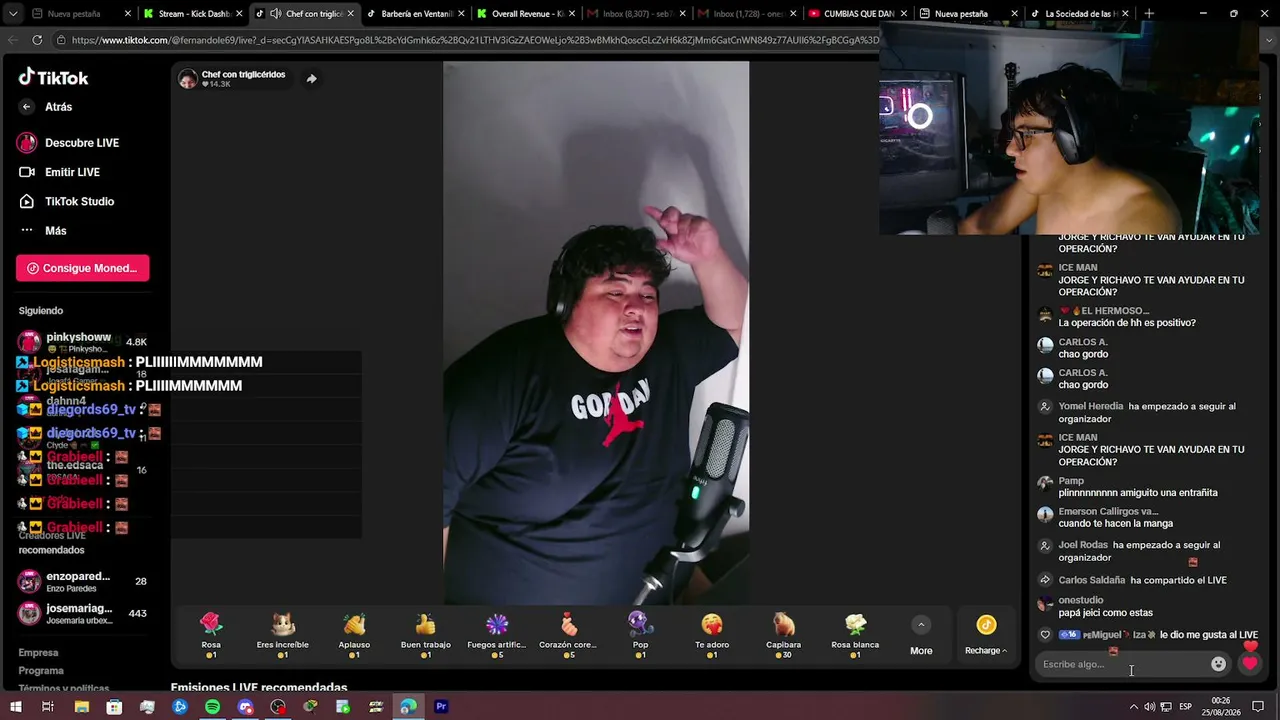Send the Rosa blanca gift
Viewport: 1280px width, 720px height.
tap(855, 635)
